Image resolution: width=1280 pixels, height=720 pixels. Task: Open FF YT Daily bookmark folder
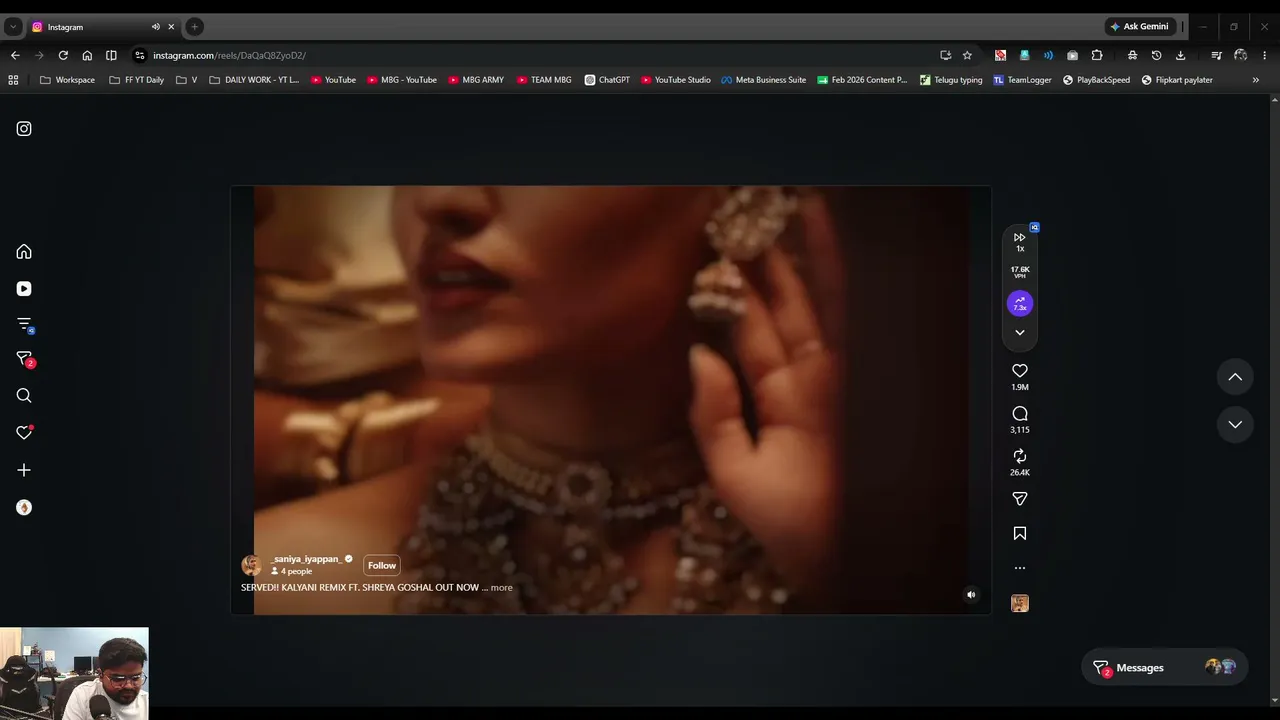pyautogui.click(x=136, y=80)
